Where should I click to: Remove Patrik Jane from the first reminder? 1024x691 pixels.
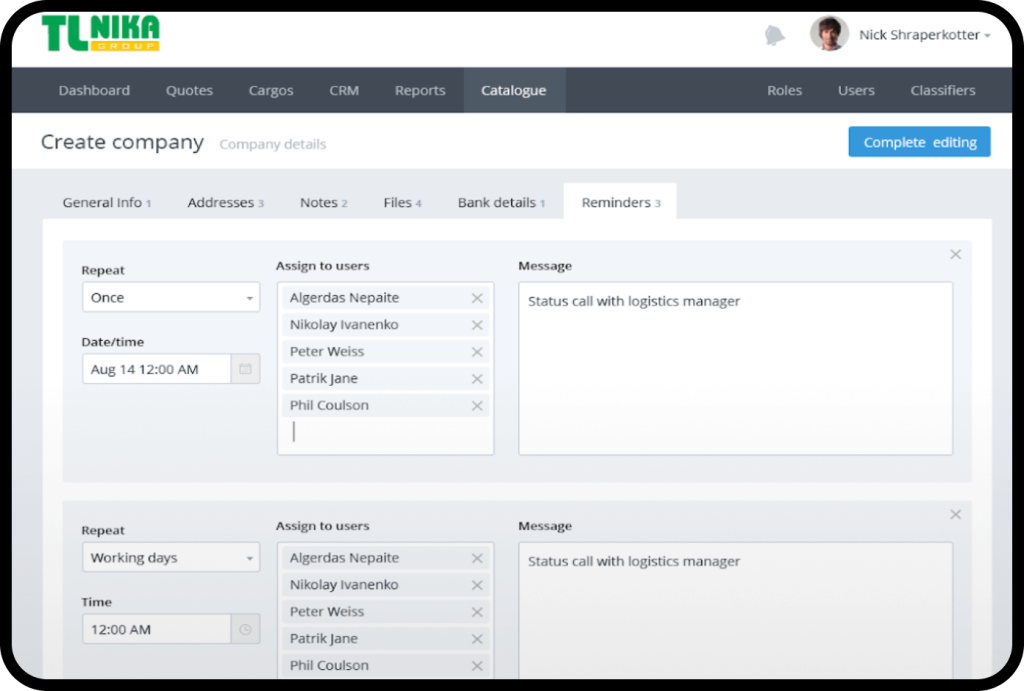(479, 378)
